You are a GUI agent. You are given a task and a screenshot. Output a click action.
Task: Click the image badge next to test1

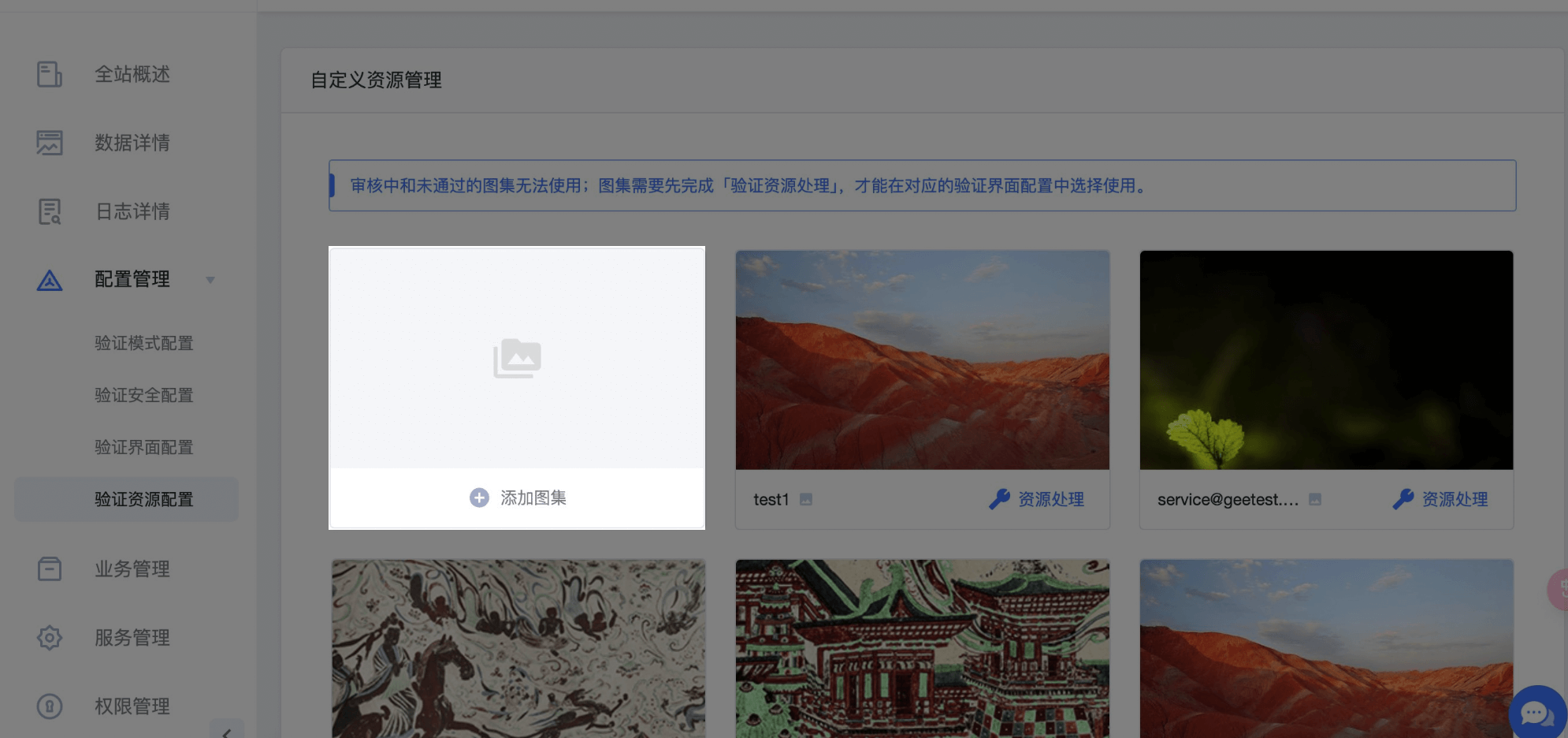point(805,499)
